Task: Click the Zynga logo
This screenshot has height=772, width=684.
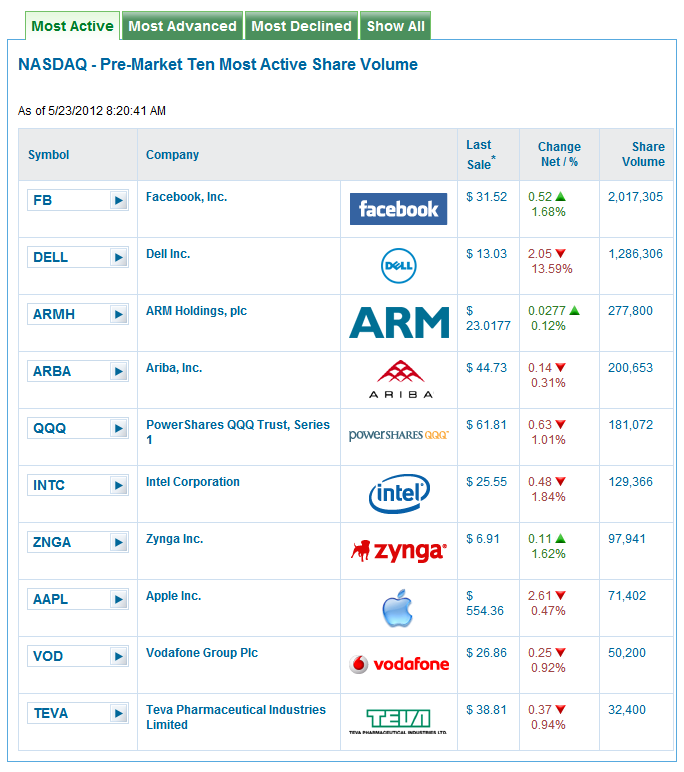Action: (x=399, y=551)
